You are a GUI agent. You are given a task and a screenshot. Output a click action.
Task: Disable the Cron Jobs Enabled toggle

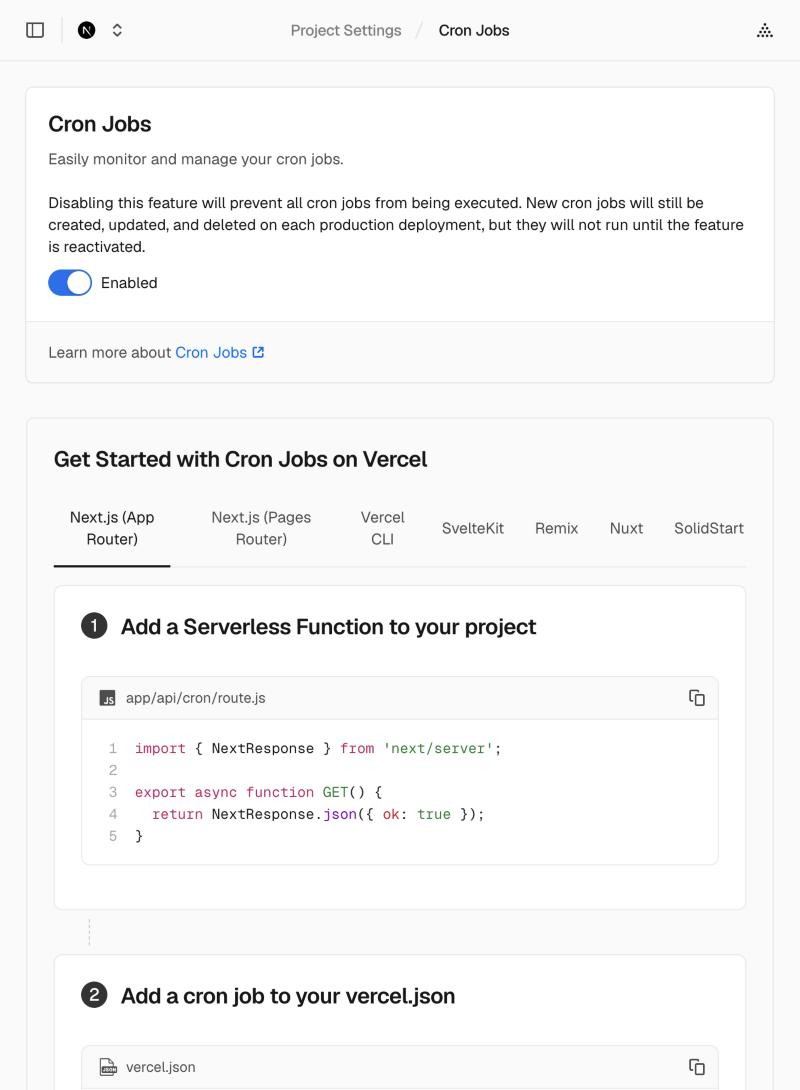70,283
